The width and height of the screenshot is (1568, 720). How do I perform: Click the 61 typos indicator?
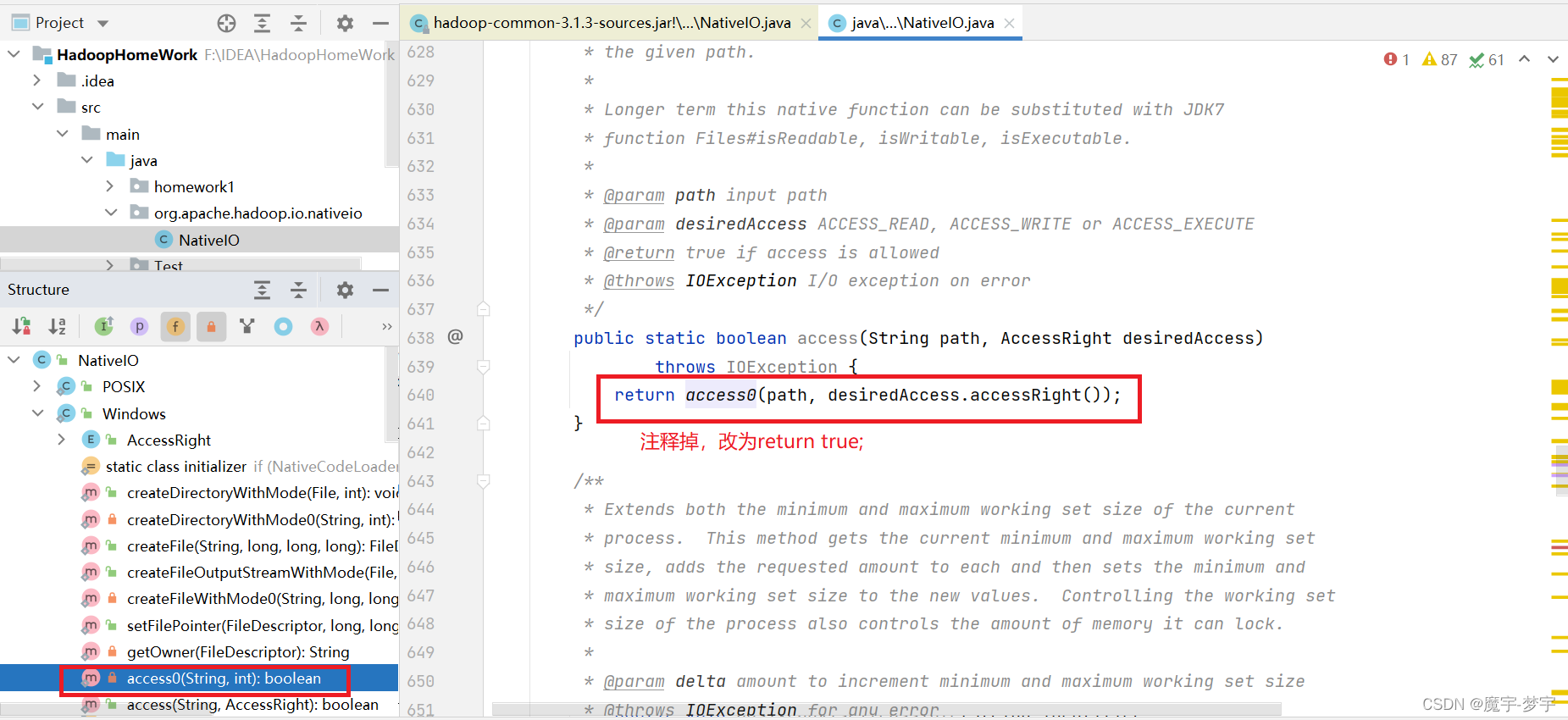point(1487,59)
